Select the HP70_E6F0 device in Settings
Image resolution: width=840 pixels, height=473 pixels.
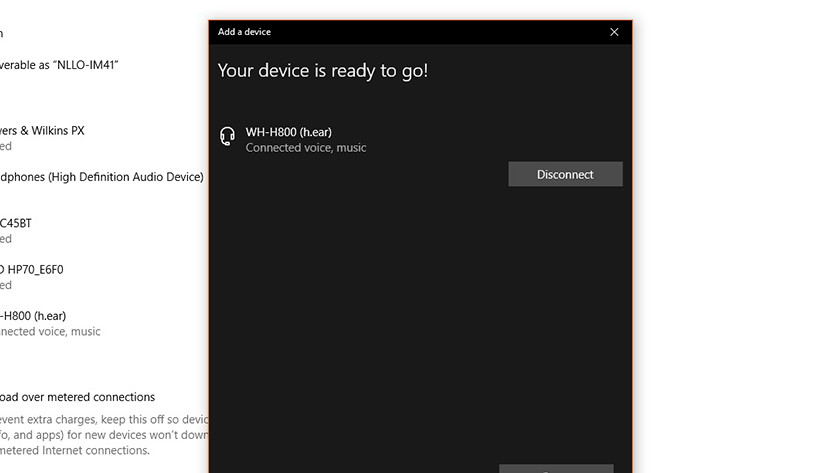click(32, 269)
